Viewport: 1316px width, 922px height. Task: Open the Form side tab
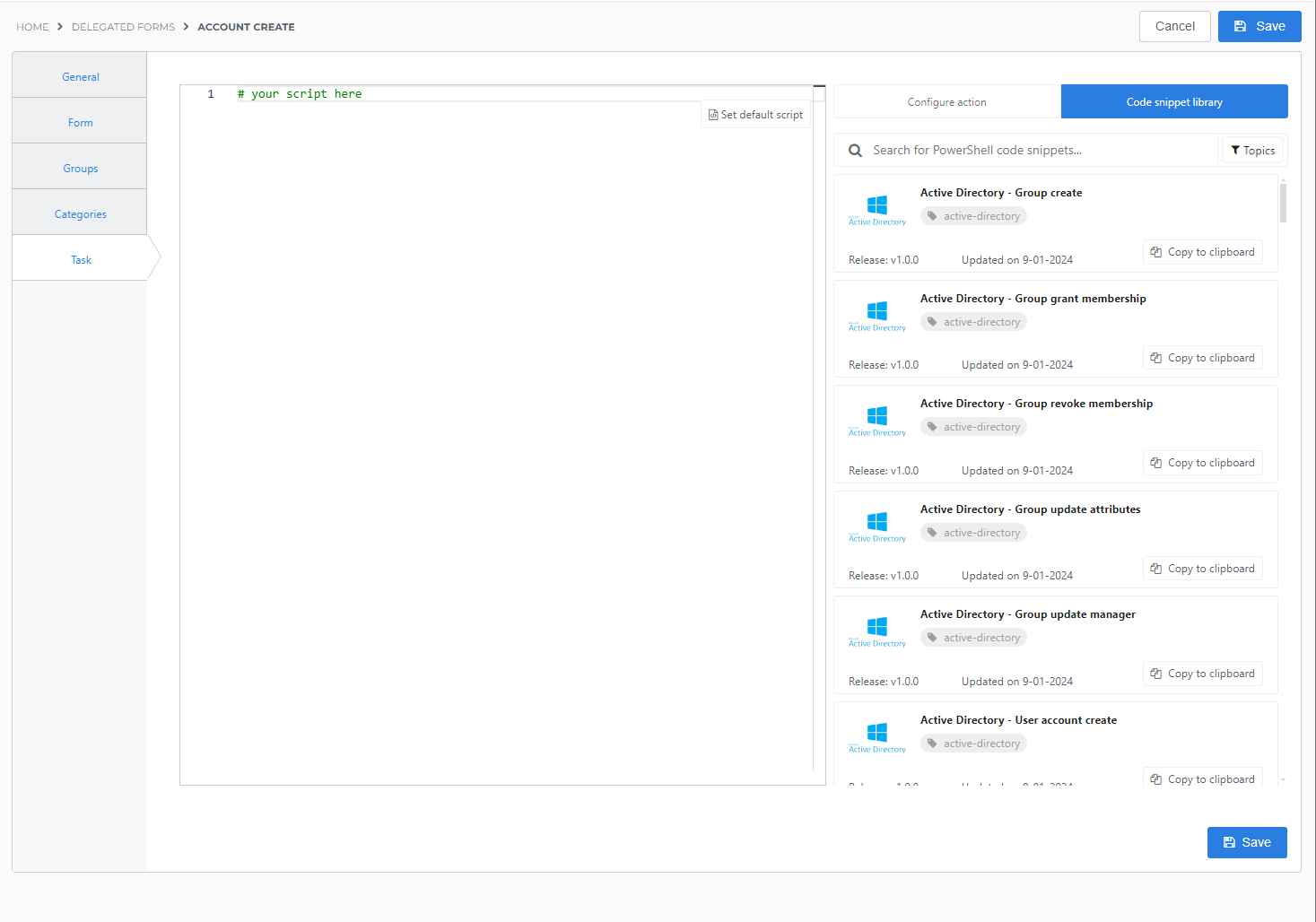coord(80,121)
